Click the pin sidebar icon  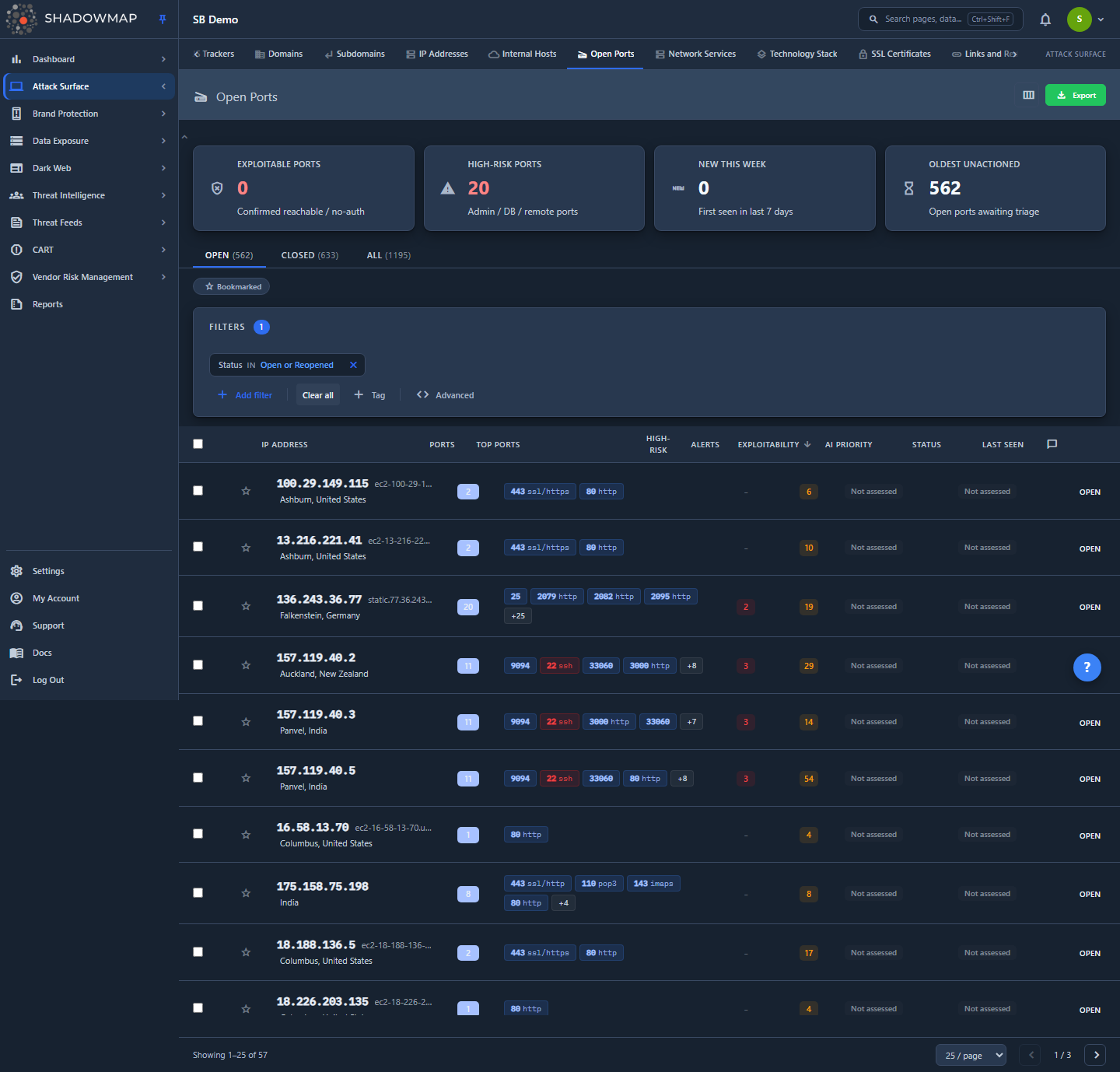pos(163,19)
